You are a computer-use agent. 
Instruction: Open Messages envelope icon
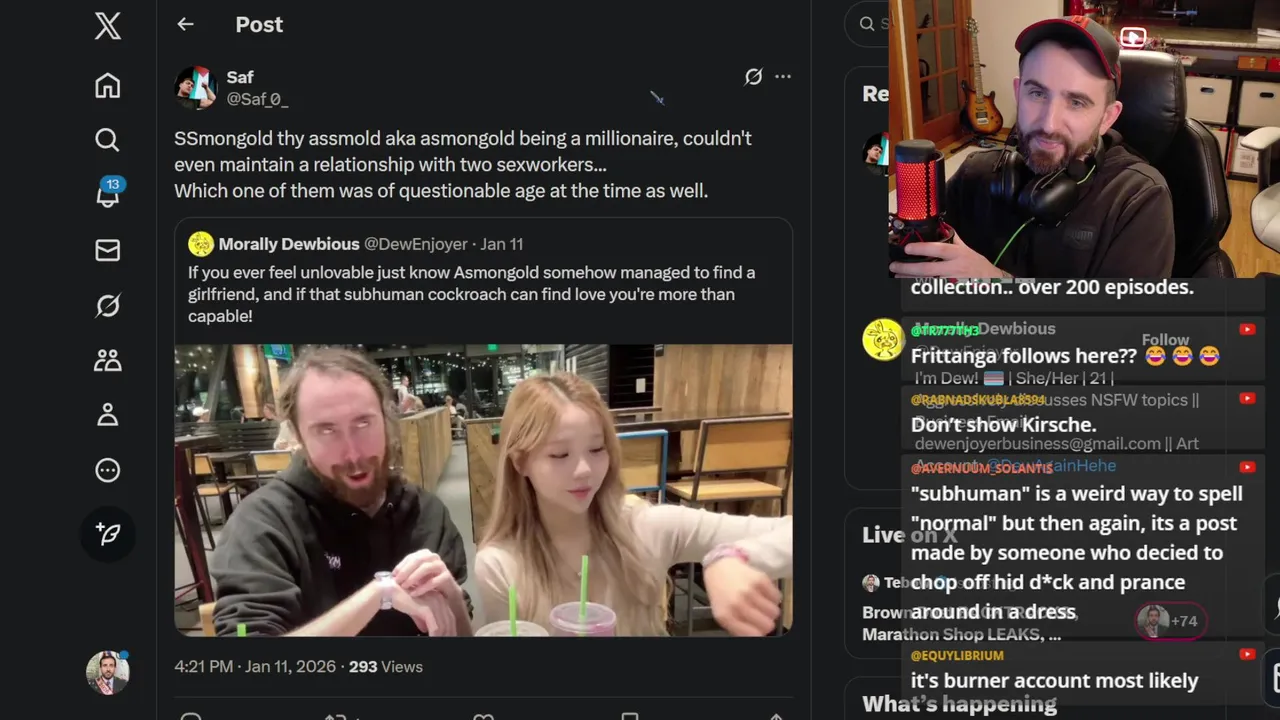click(108, 250)
